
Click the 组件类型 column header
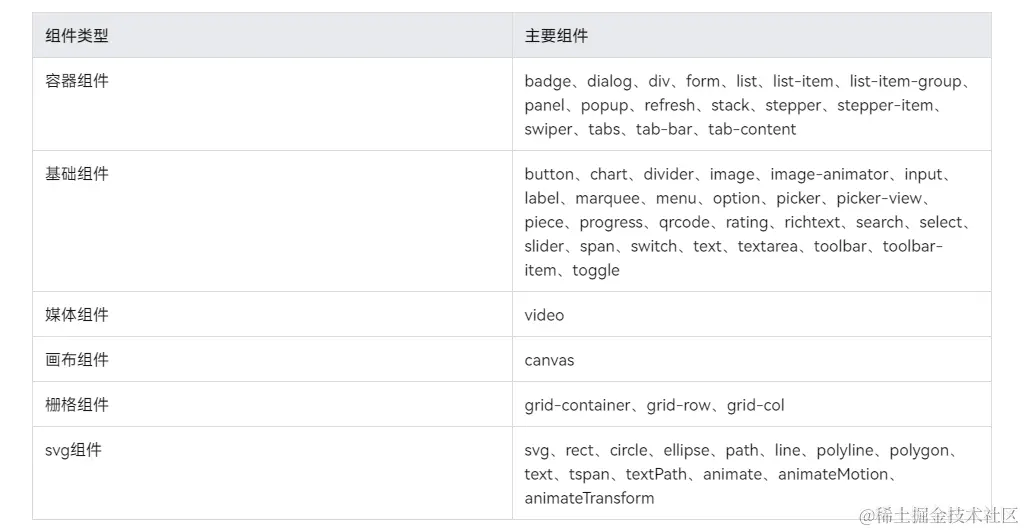point(76,36)
